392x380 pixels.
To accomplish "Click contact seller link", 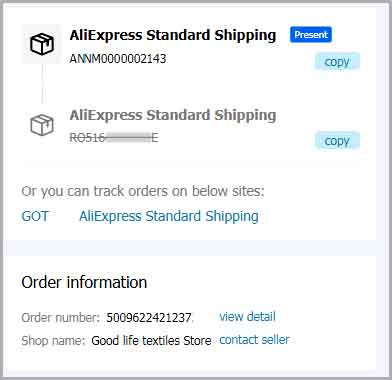I will [x=254, y=340].
